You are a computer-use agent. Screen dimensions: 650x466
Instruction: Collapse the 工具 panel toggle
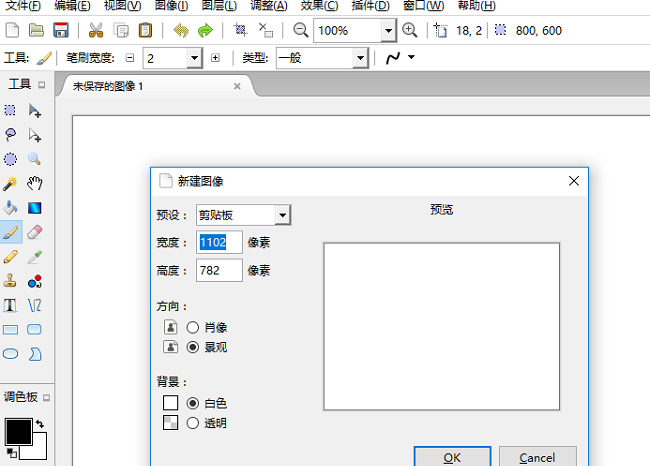point(41,85)
